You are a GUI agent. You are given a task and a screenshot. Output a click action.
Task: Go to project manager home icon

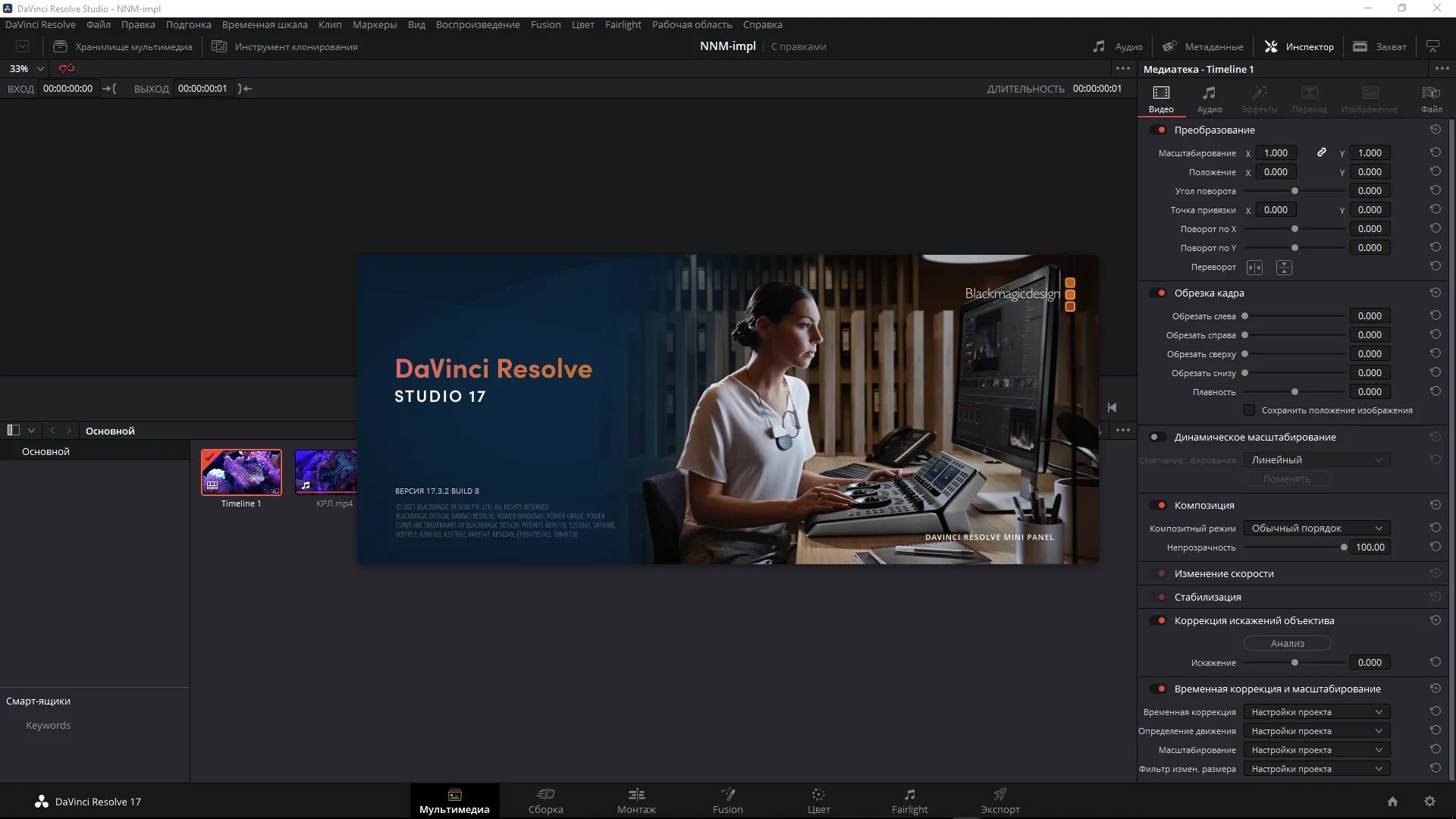click(1392, 801)
